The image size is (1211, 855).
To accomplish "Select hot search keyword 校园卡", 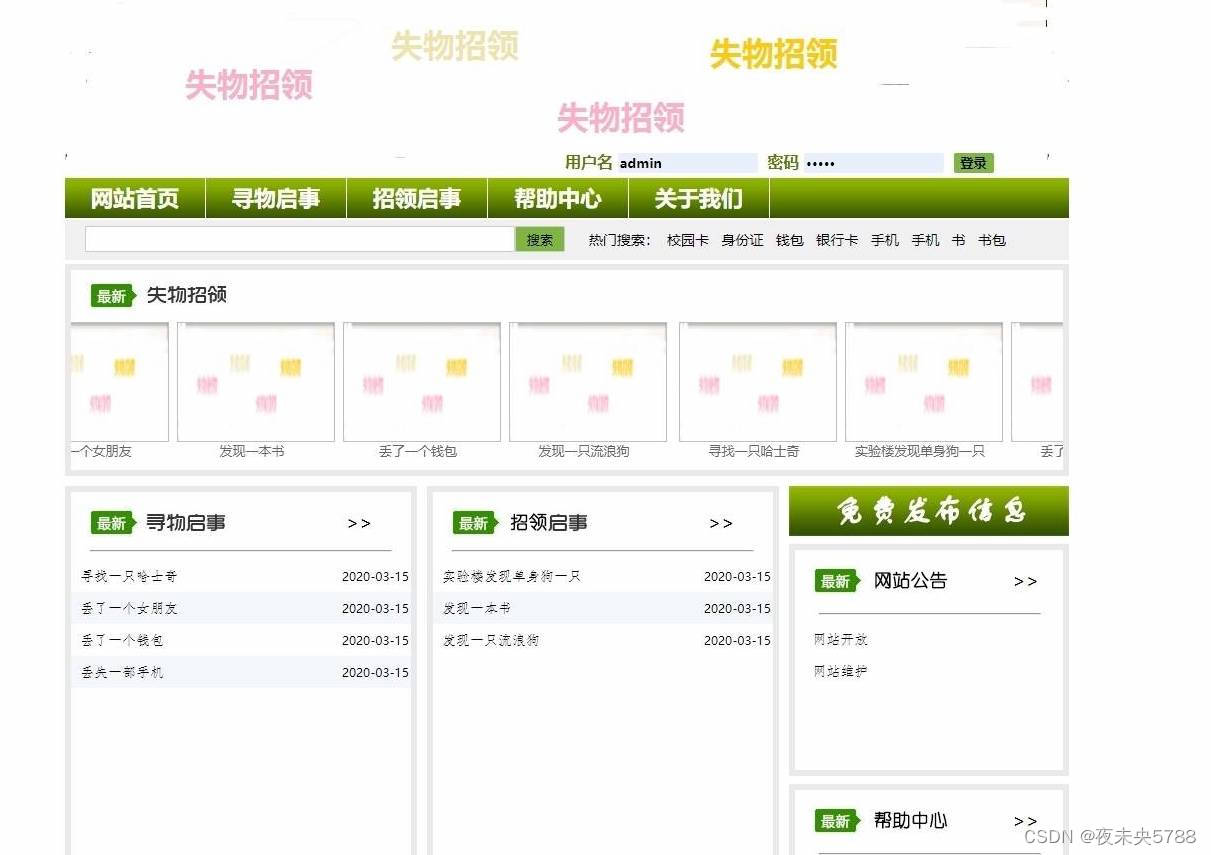I will (x=687, y=240).
